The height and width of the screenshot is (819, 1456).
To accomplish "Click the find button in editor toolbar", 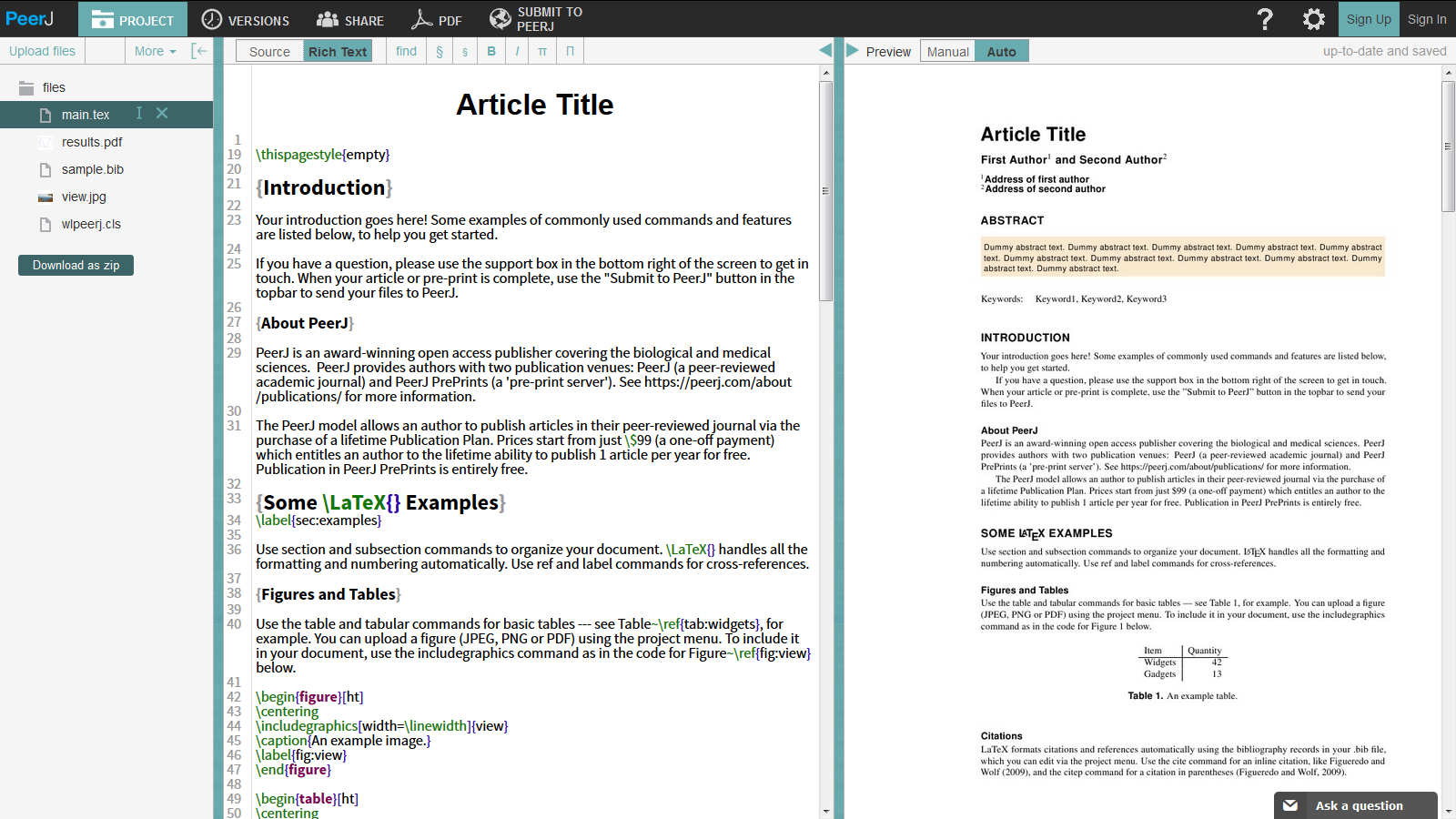I will 407,51.
